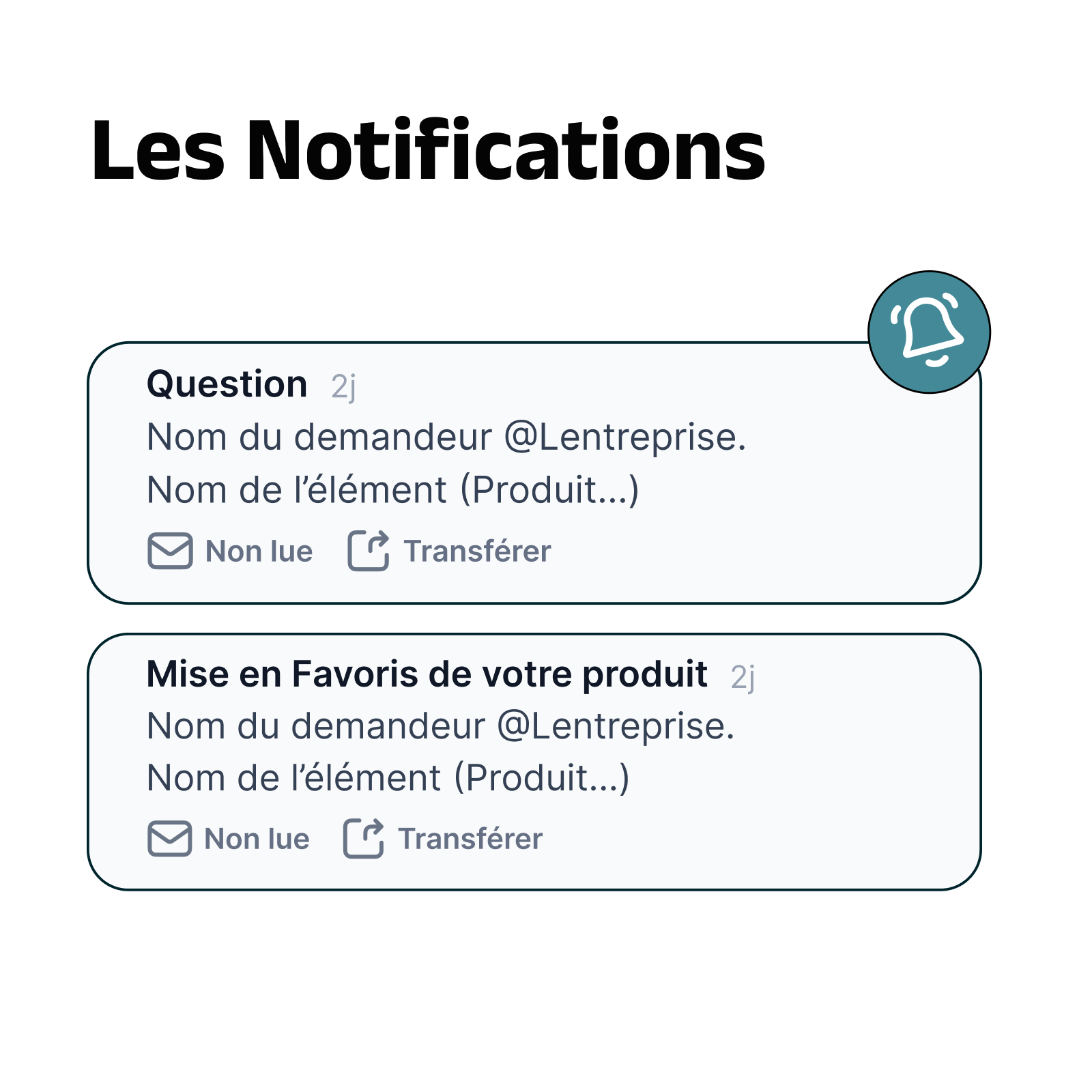Click the transfer arrow icon in the Favoris notification
The height and width of the screenshot is (1092, 1092).
[364, 838]
